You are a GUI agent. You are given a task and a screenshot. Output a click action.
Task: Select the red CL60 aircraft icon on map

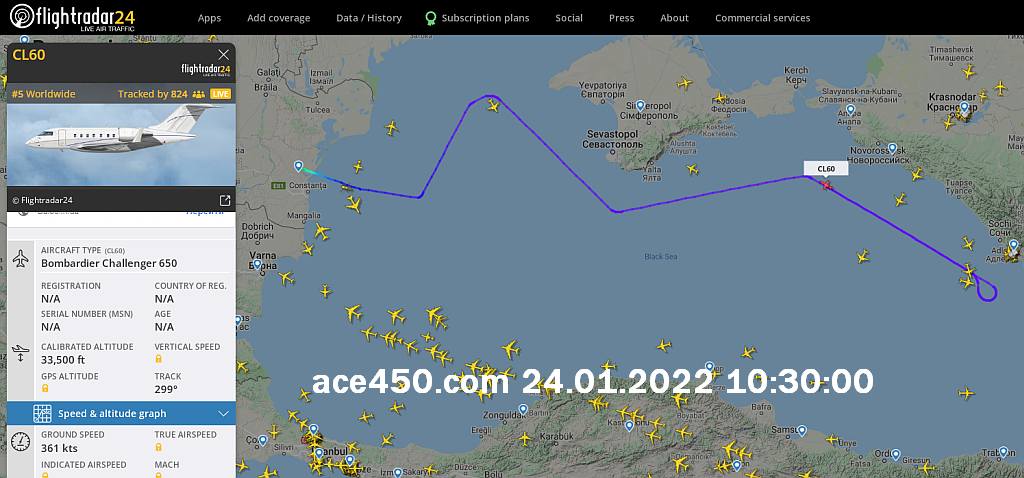827,185
